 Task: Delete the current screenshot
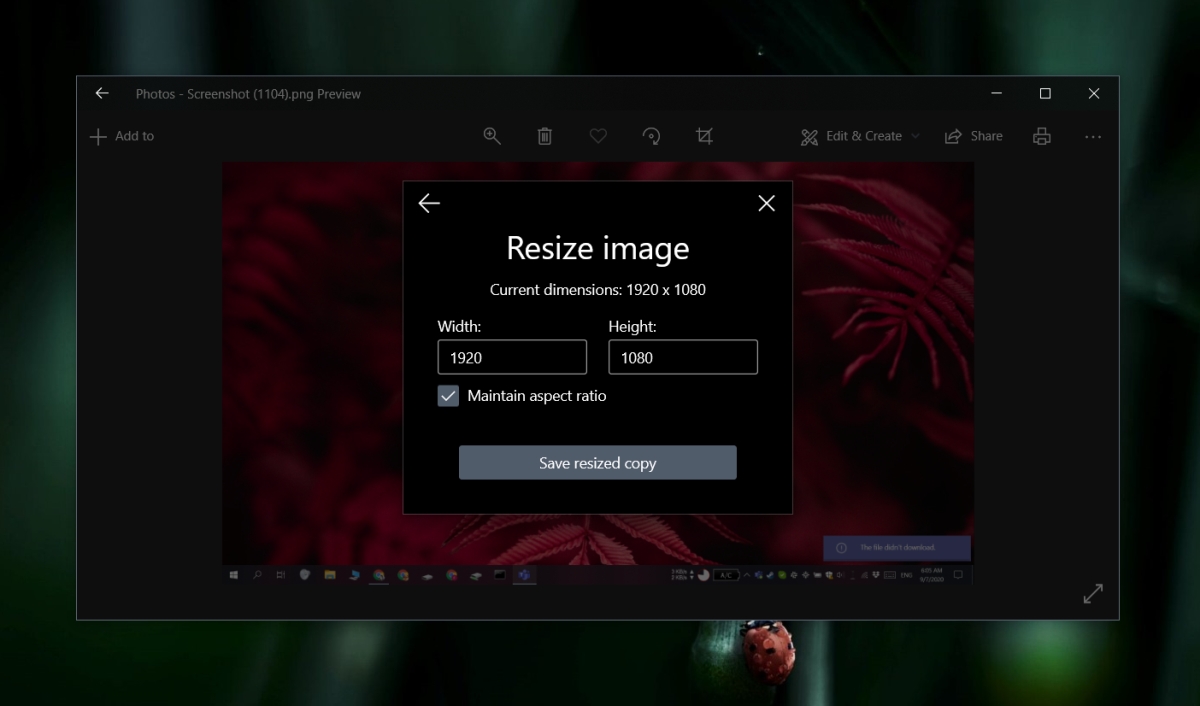(545, 136)
